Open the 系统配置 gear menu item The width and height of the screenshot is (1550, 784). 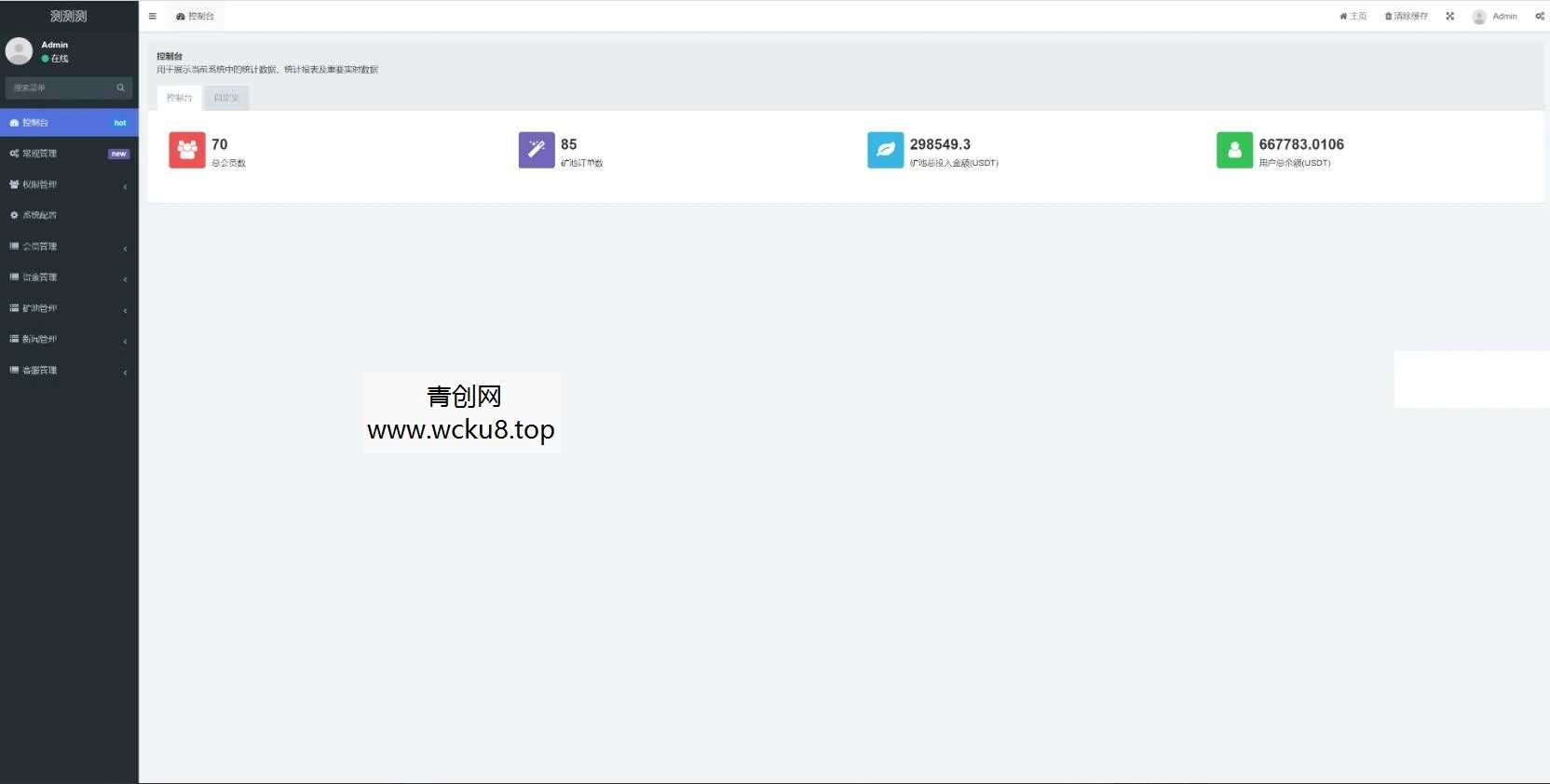(39, 215)
